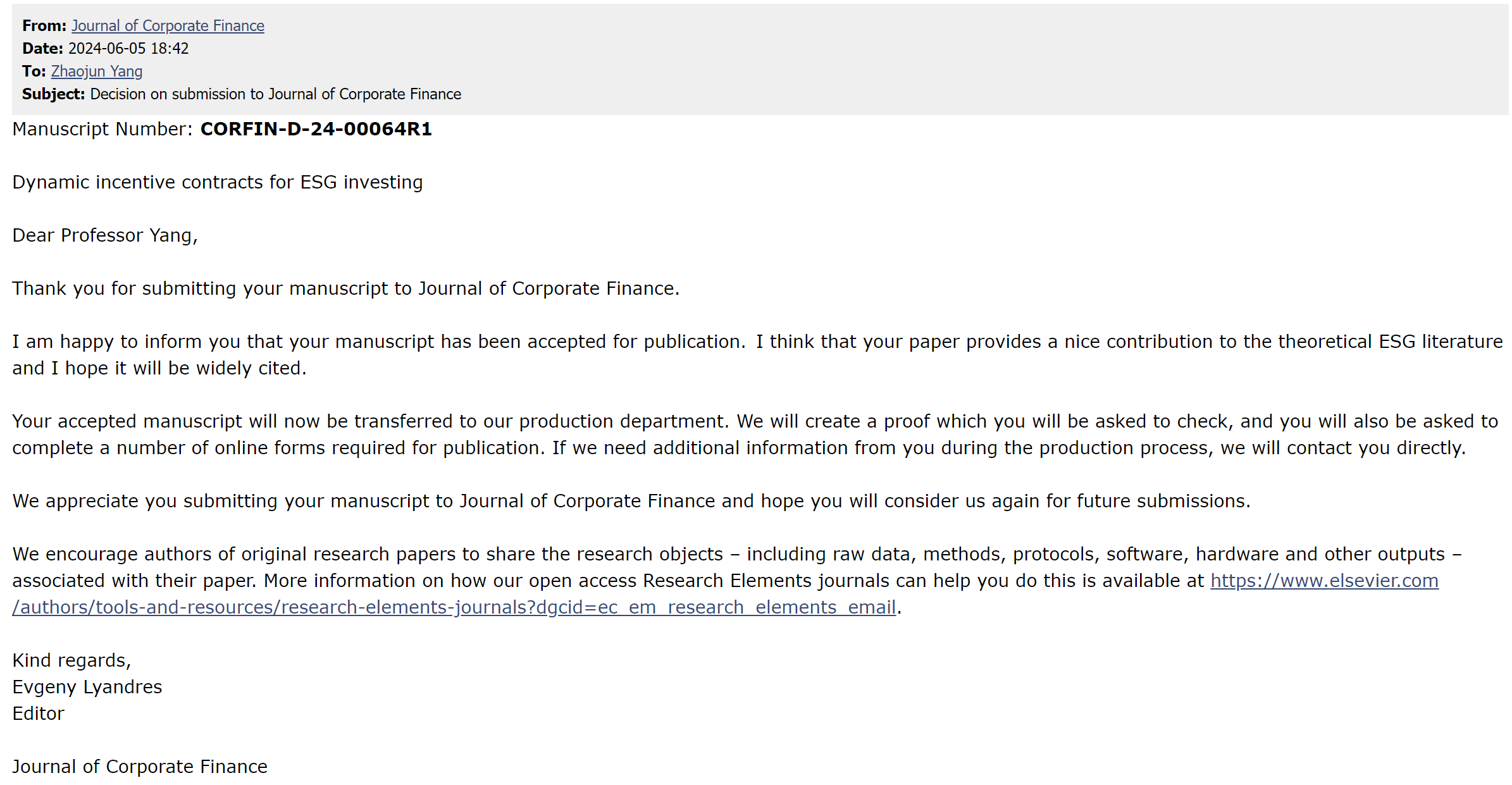Click the date 2024-06-05 18:42
Image resolution: width=1512 pixels, height=785 pixels.
coord(128,49)
